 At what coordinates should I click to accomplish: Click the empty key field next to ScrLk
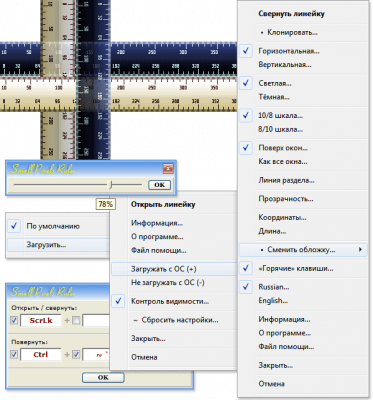pyautogui.click(x=96, y=321)
